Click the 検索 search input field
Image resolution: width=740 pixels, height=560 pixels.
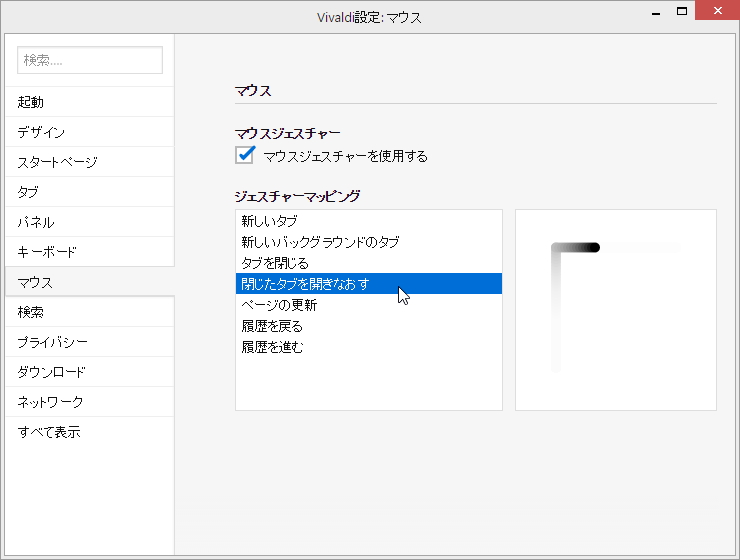click(x=90, y=60)
